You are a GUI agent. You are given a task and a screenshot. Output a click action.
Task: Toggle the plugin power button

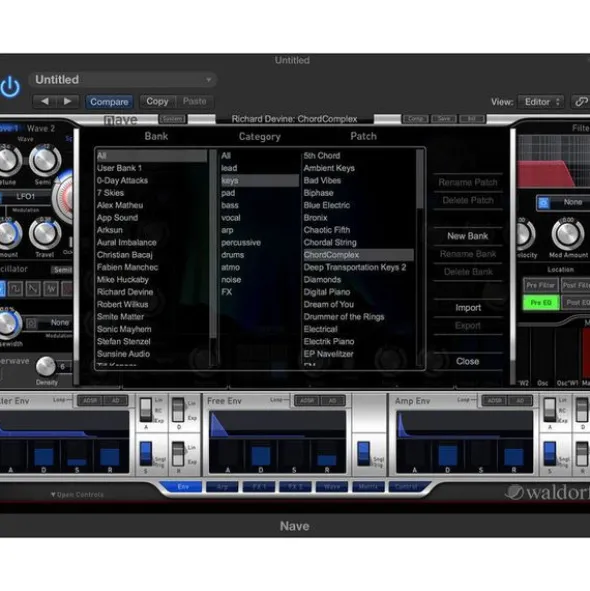(x=10, y=87)
